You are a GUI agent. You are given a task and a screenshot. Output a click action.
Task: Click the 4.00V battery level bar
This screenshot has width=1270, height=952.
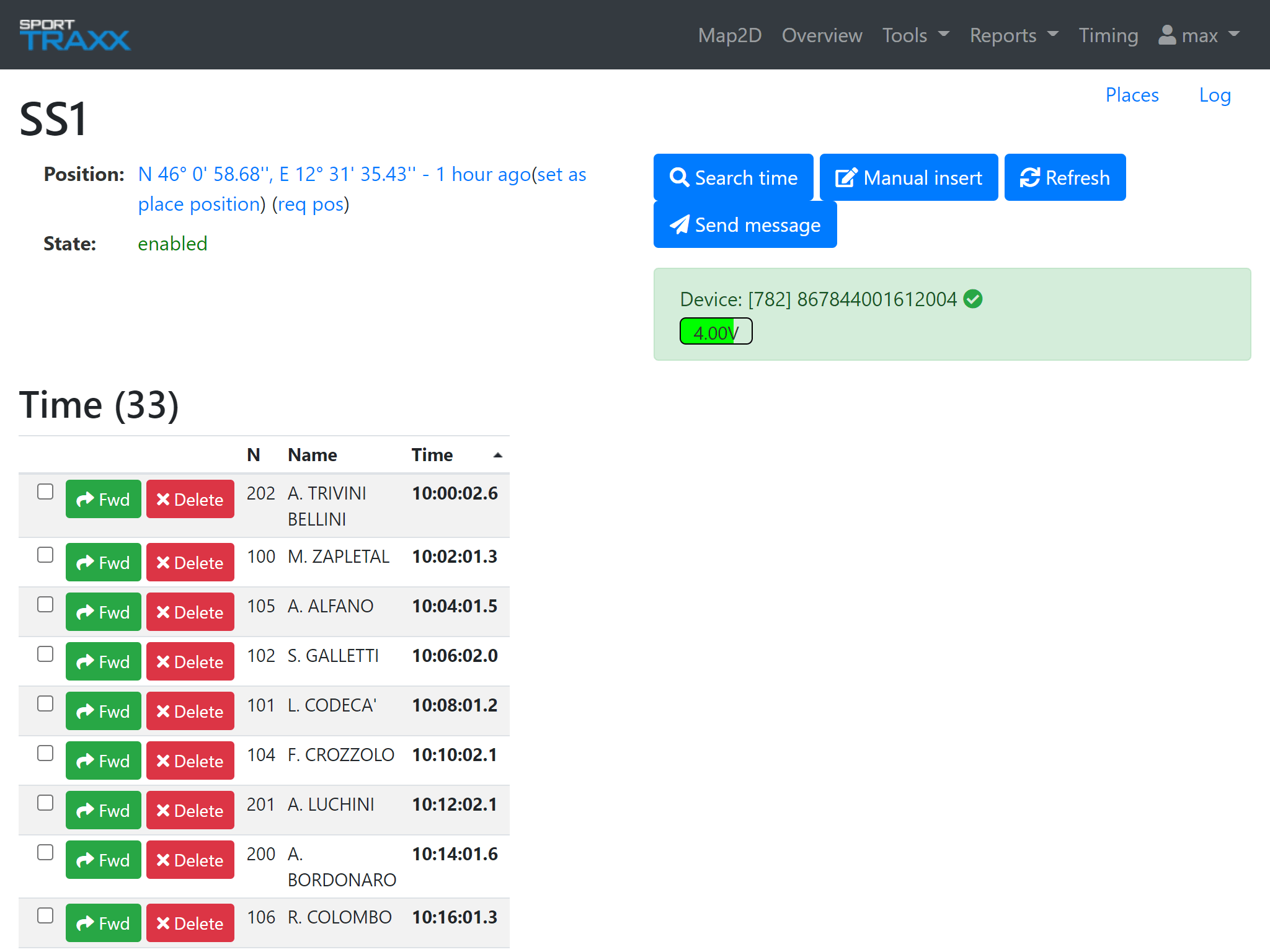(x=716, y=332)
